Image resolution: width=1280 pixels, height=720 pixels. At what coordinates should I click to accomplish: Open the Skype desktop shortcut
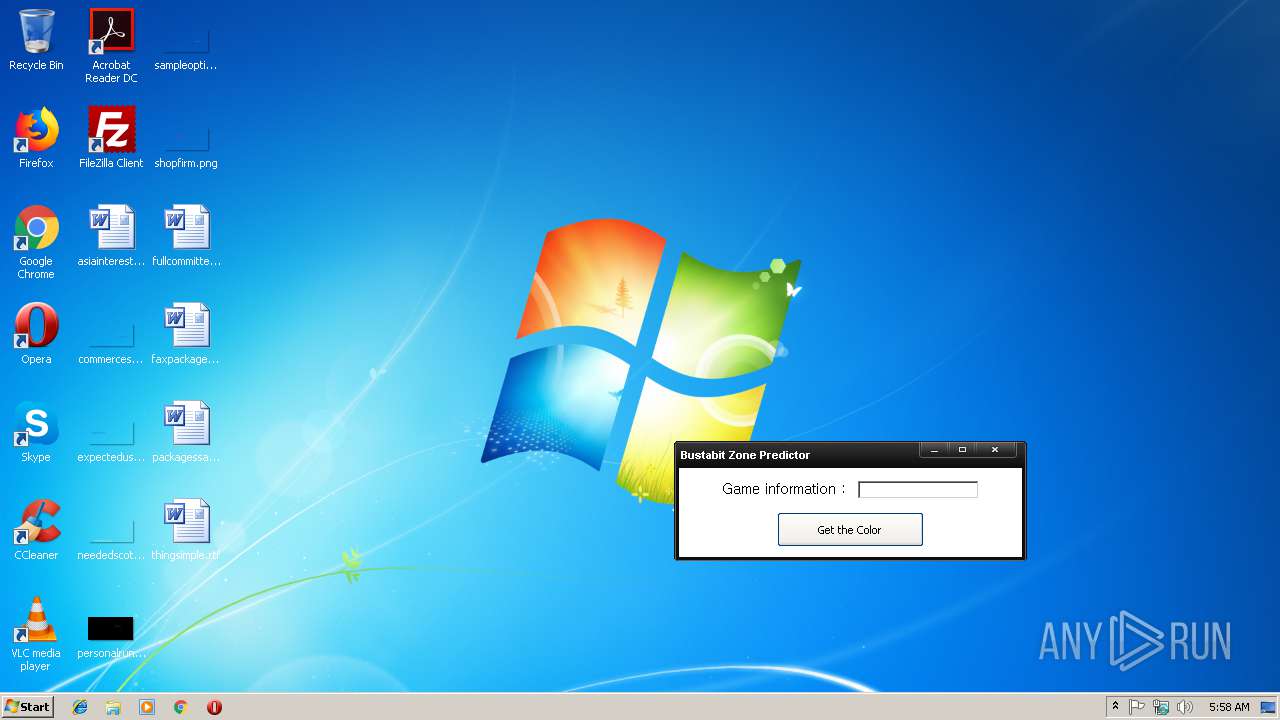coord(36,432)
